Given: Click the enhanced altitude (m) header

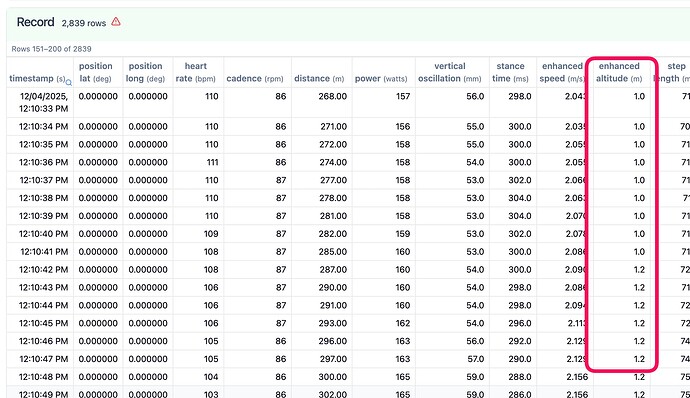Looking at the screenshot, I should 619,72.
